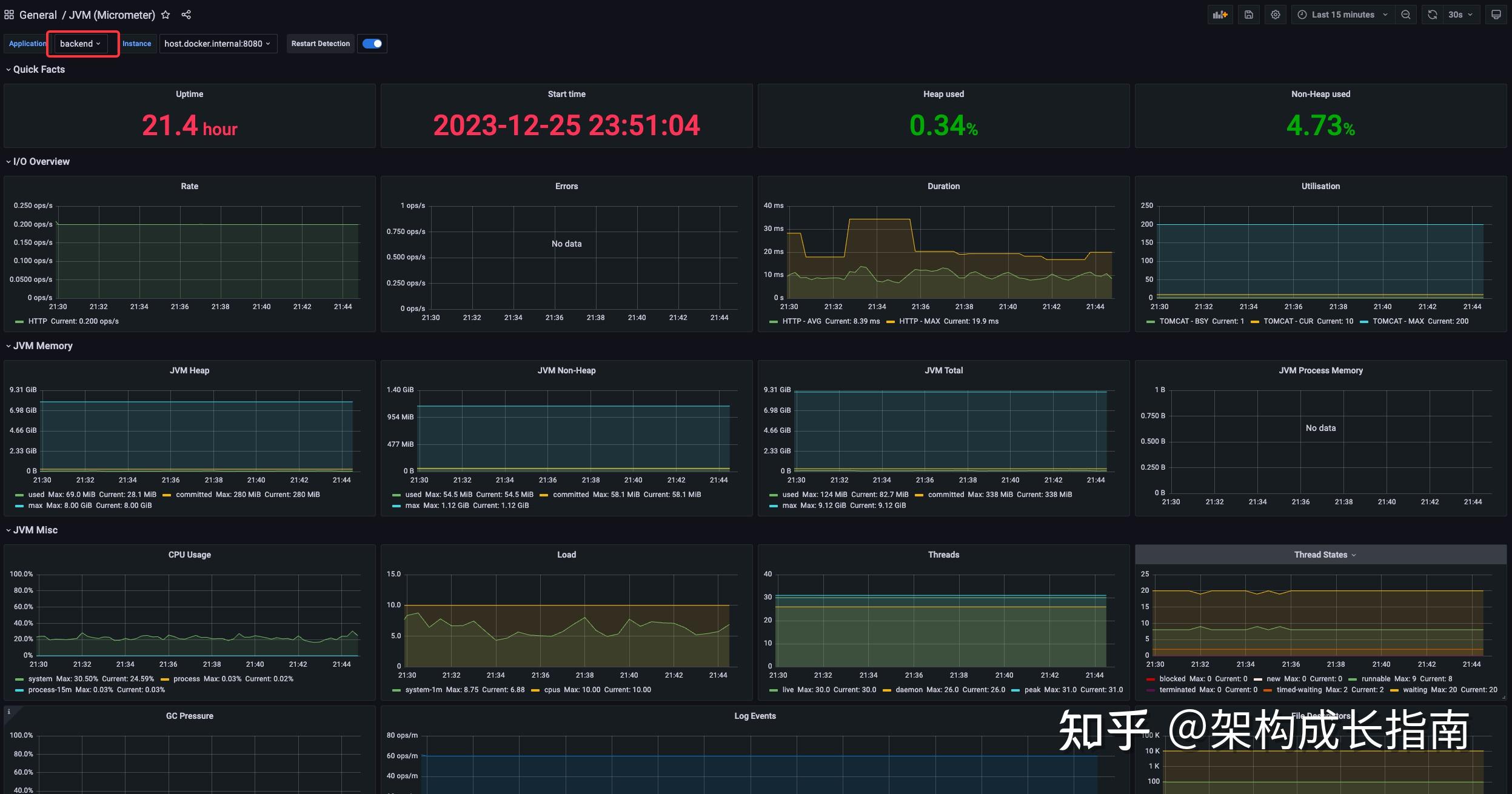Star the JVM (Micrometer) dashboard

tap(165, 15)
